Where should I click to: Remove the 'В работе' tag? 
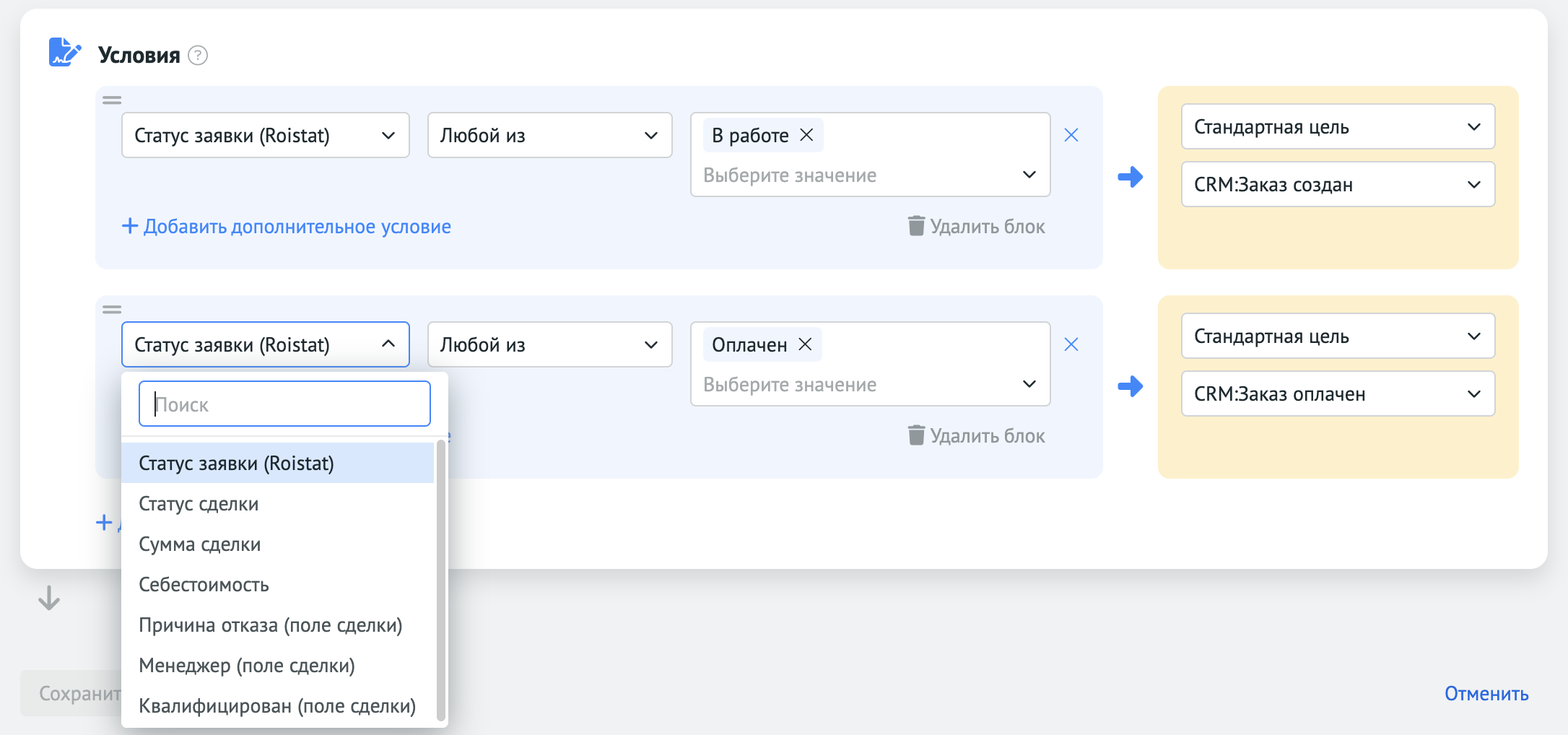(806, 135)
